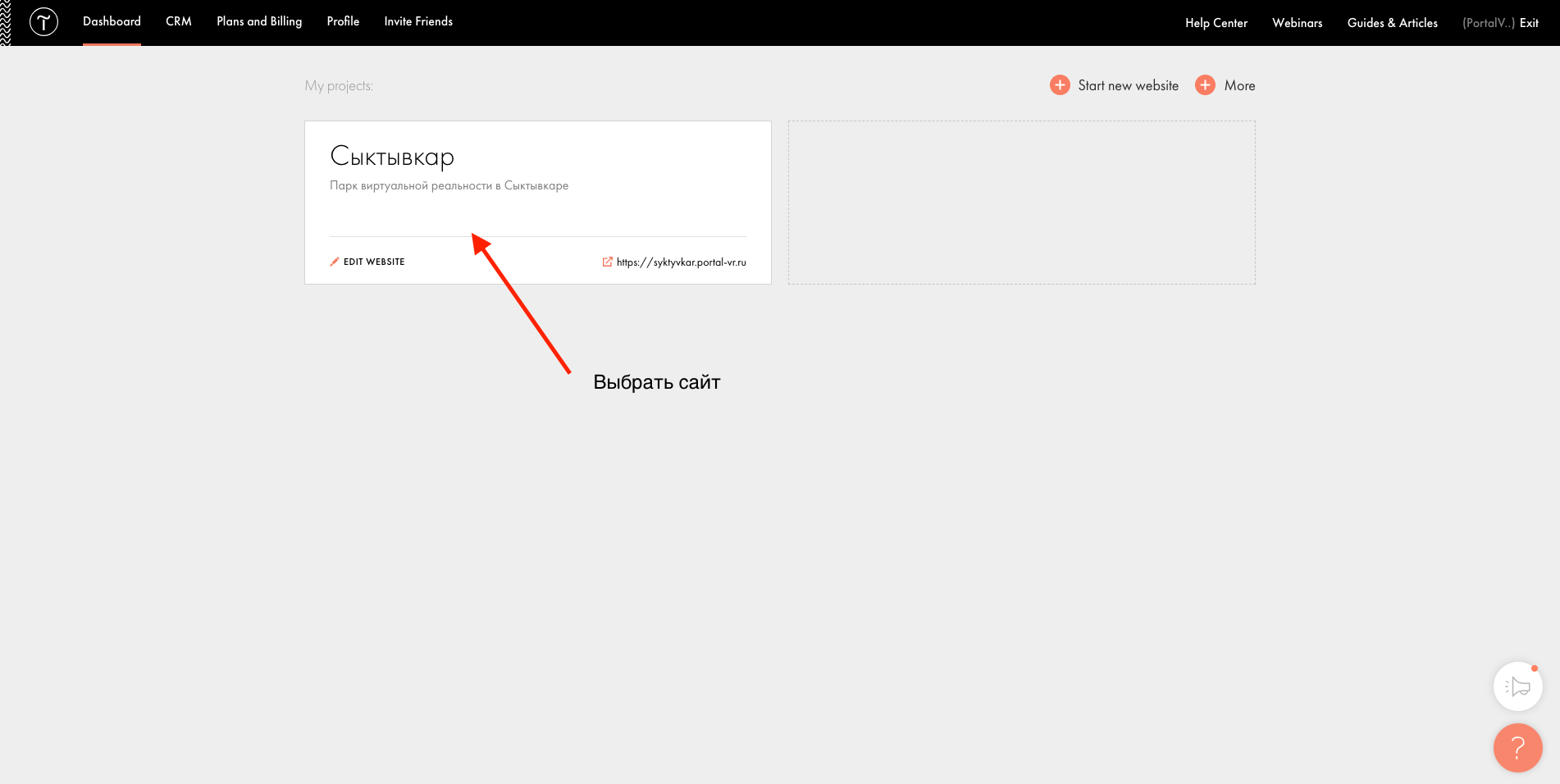Click the pencil edit icon on project card
Image resolution: width=1560 pixels, height=784 pixels.
click(335, 262)
